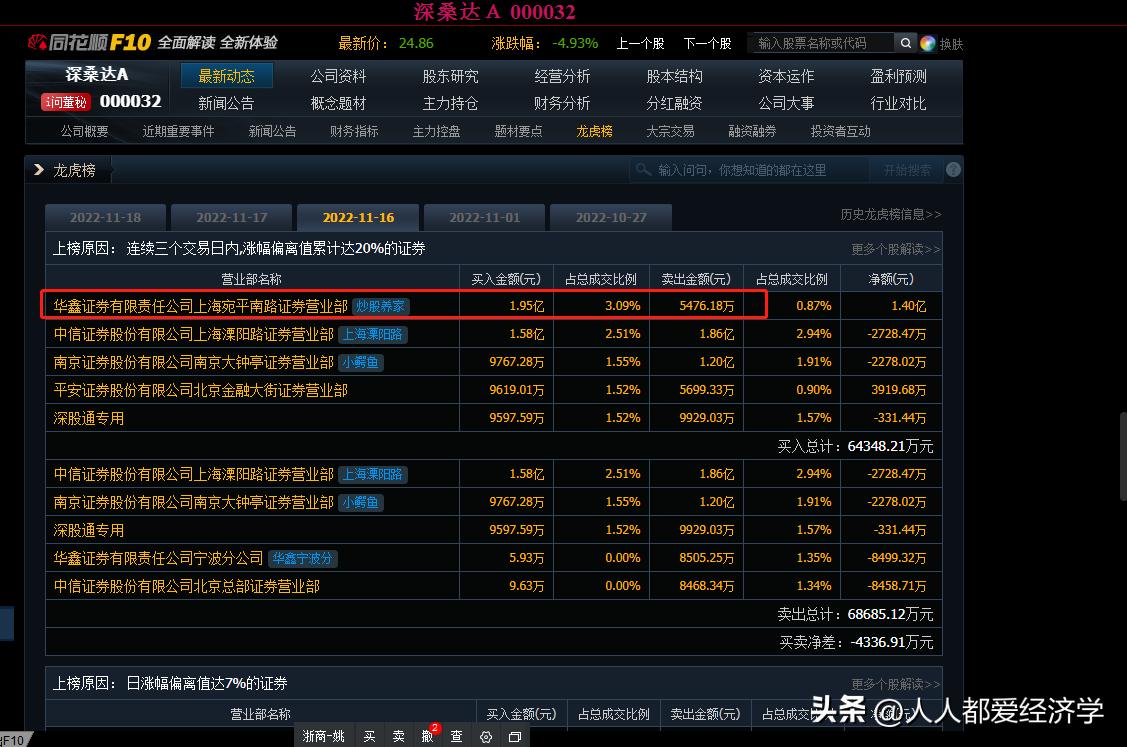This screenshot has width=1127, height=747.
Task: Open the 行业对比 menu
Action: tap(898, 104)
